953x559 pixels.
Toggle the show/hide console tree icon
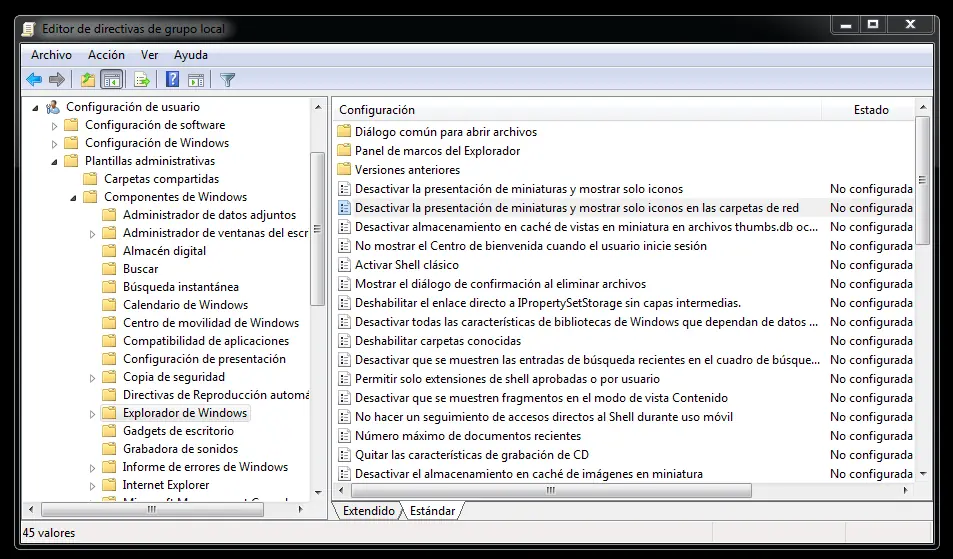tap(112, 80)
